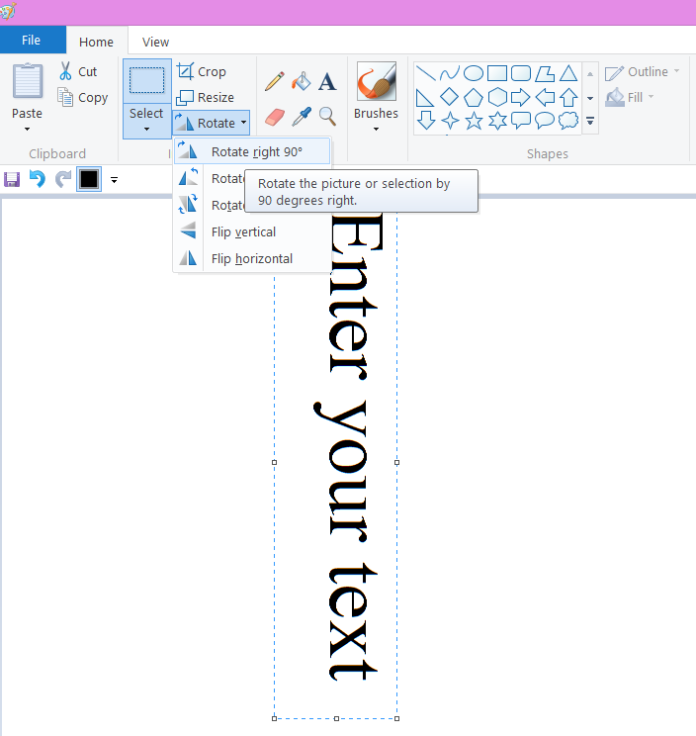Image resolution: width=696 pixels, height=736 pixels.
Task: Click the Undo arrow
Action: [x=37, y=179]
